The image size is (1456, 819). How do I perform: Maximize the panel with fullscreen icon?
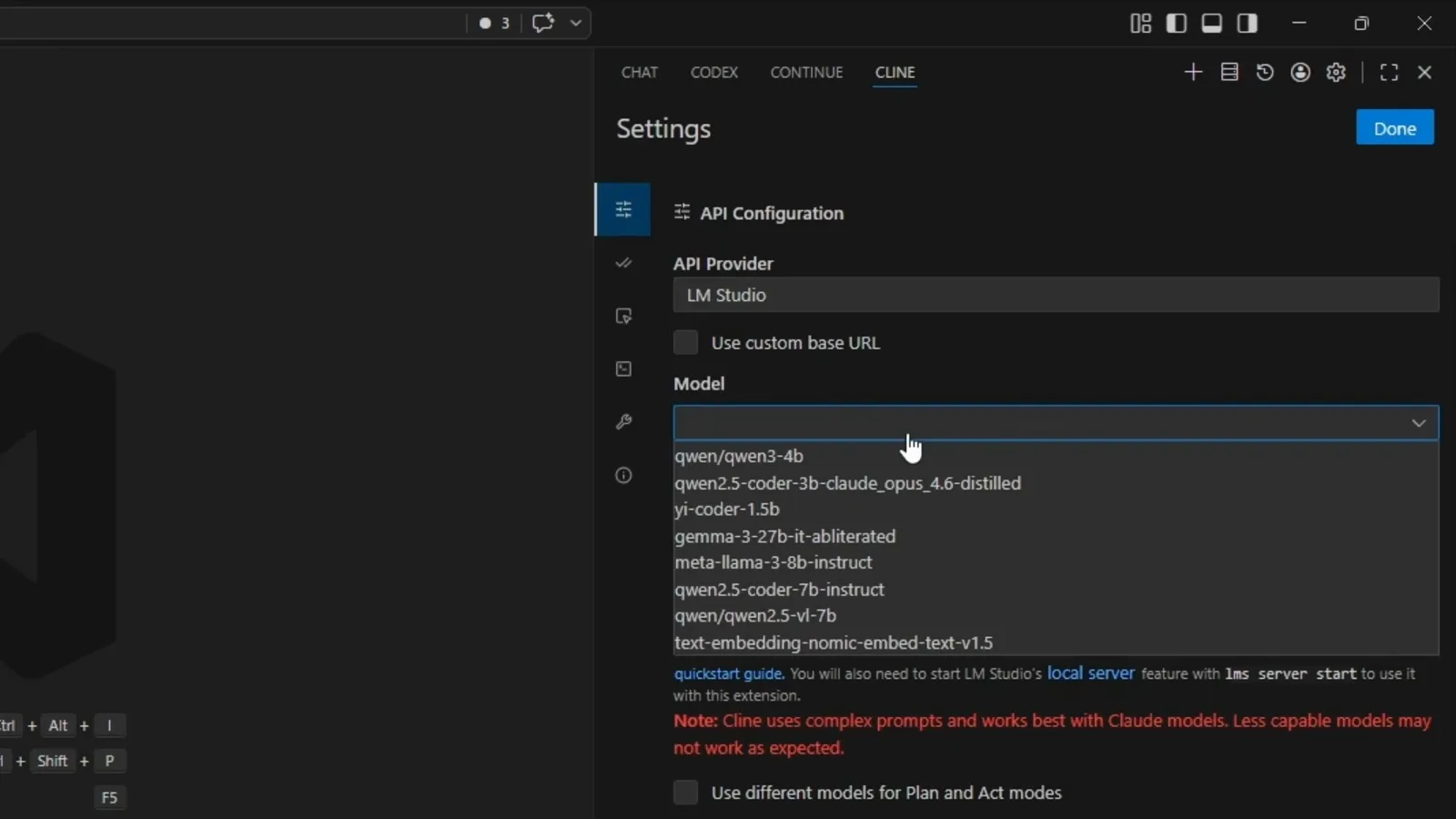[x=1389, y=72]
